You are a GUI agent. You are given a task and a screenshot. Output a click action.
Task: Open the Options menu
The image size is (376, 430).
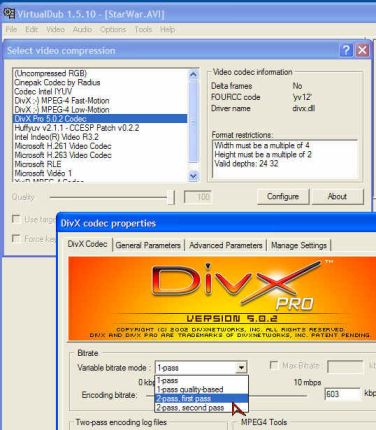tap(113, 29)
